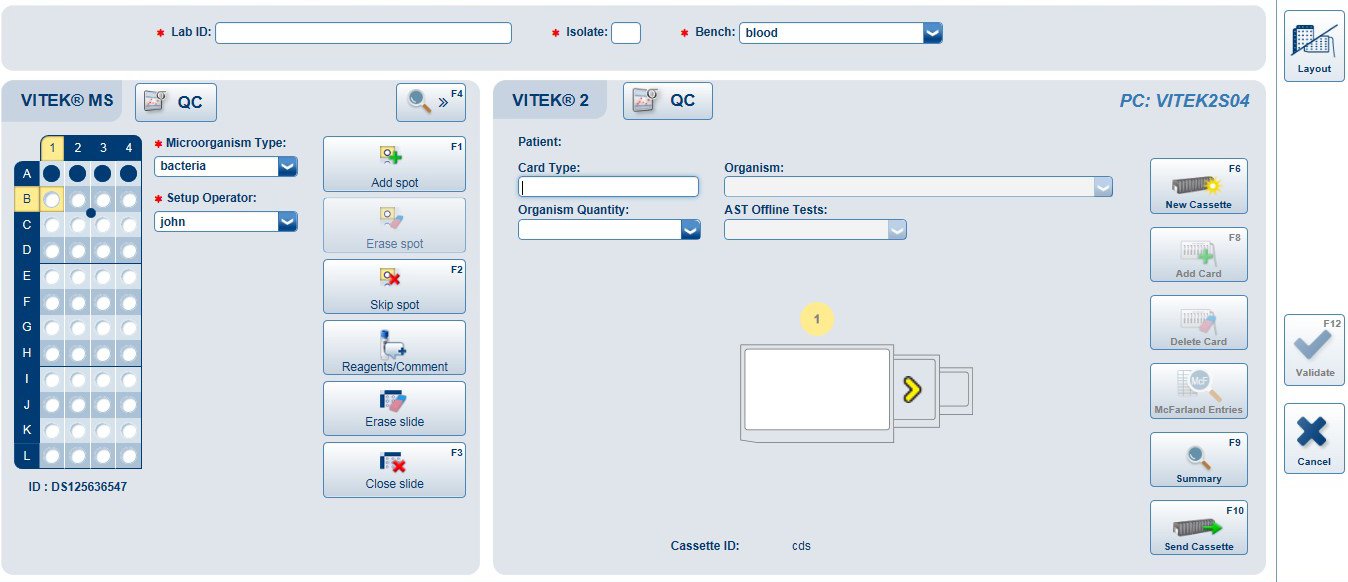Click the Validate checkmark button
The image size is (1348, 582).
[x=1314, y=350]
